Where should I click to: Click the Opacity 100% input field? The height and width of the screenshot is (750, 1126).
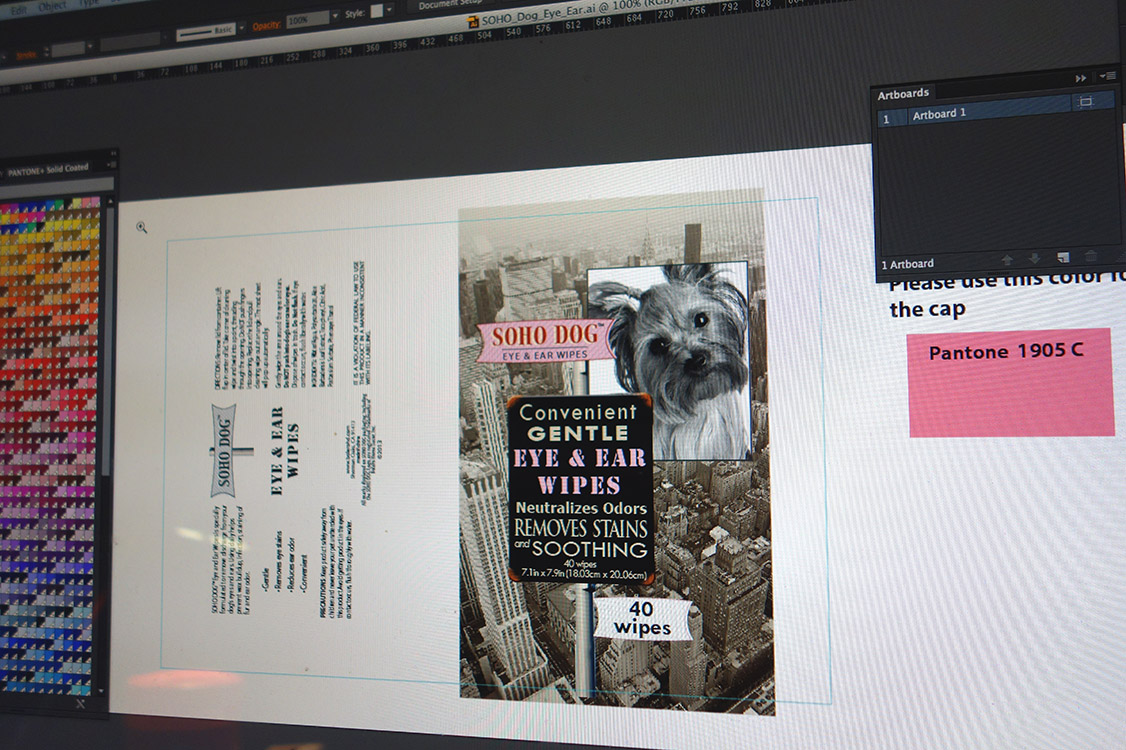(x=307, y=21)
